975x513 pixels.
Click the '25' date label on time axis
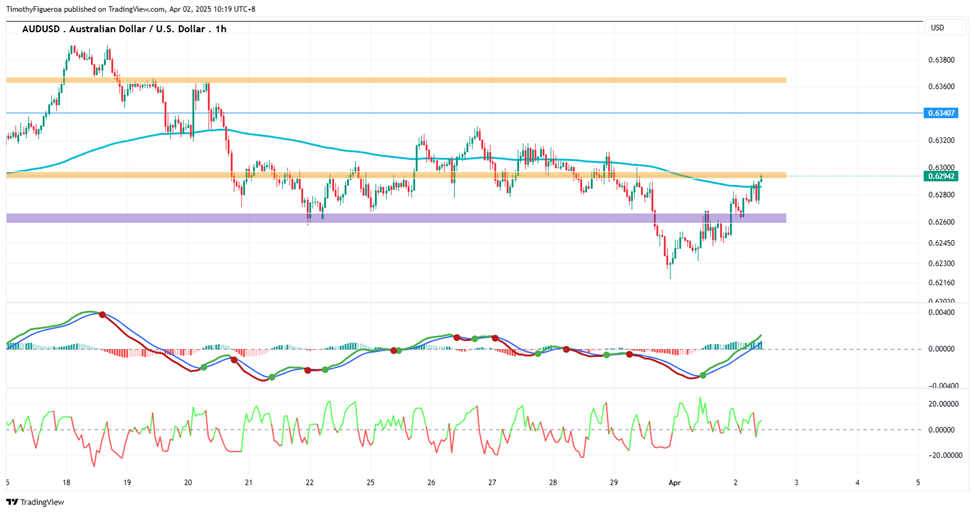click(370, 482)
